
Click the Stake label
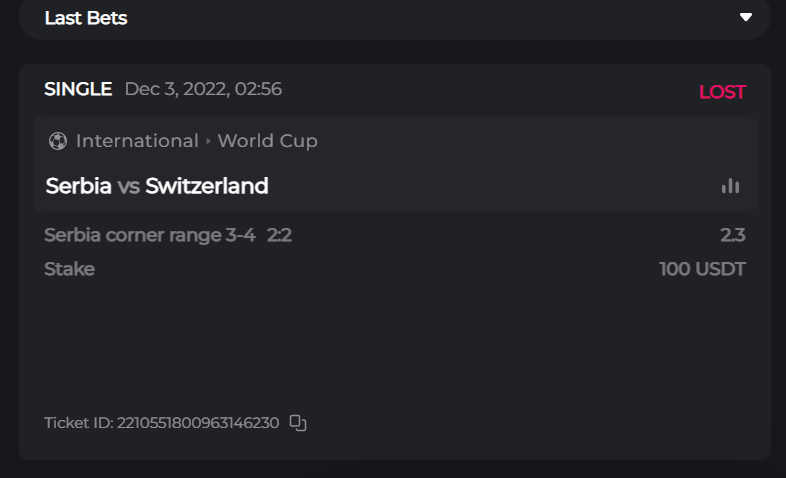click(69, 269)
